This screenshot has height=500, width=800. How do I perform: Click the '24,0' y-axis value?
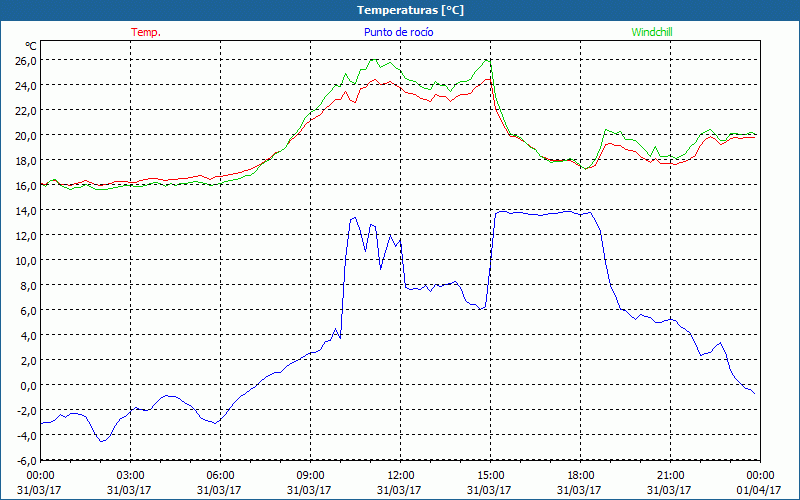(x=26, y=86)
